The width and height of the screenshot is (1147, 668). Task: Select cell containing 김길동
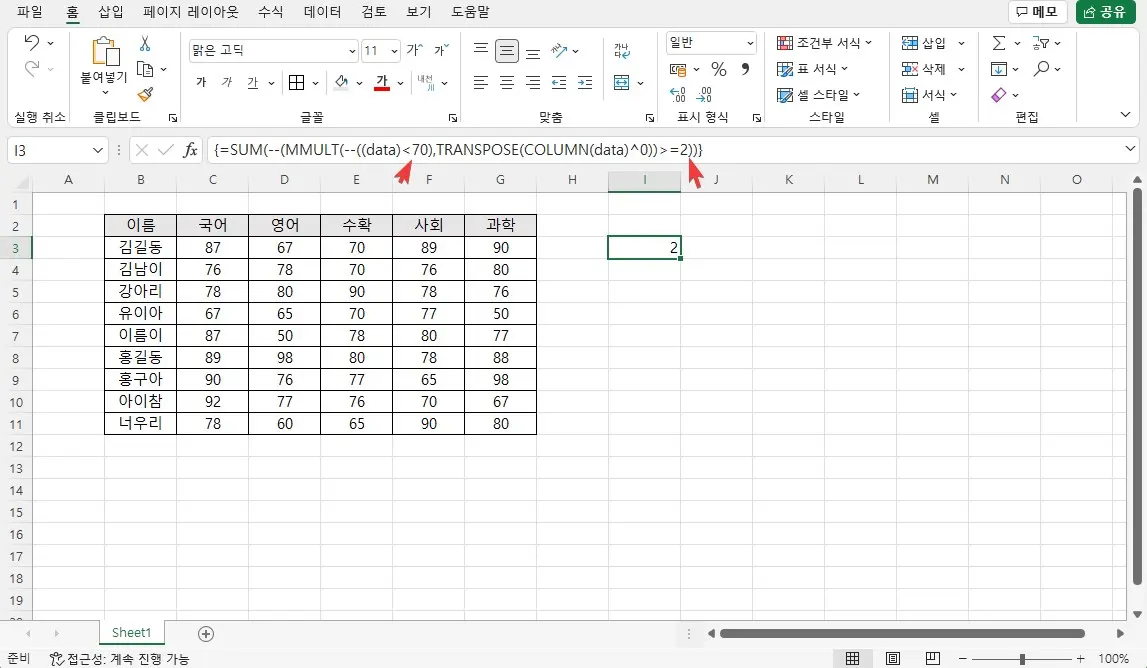click(140, 247)
